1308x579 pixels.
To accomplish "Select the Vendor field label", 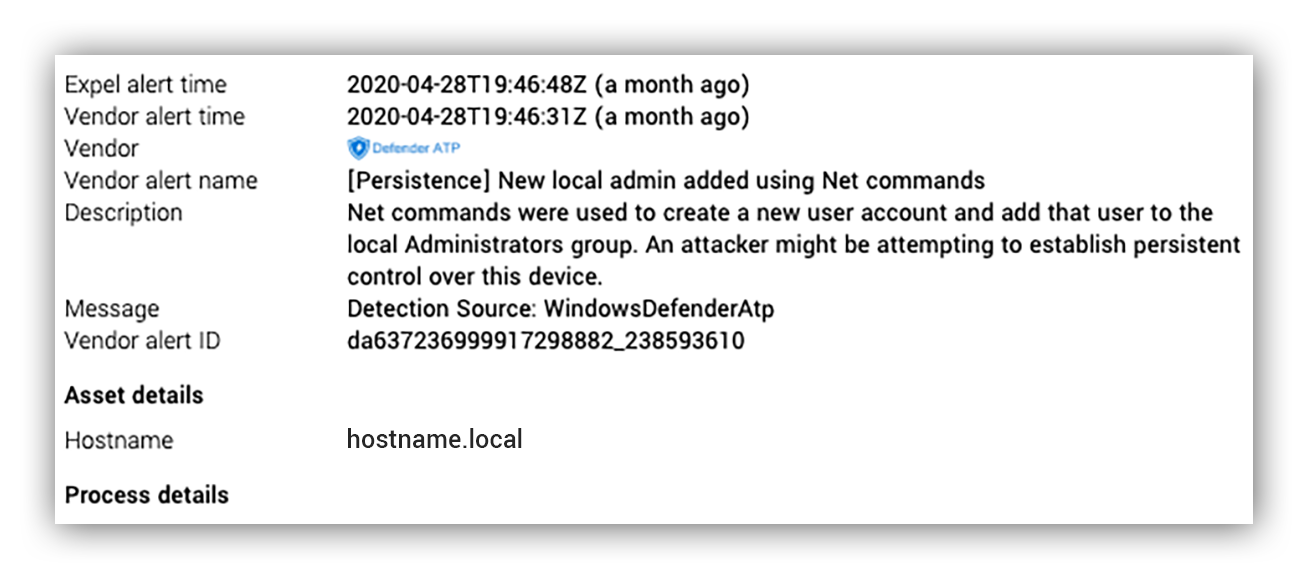I will coord(101,148).
